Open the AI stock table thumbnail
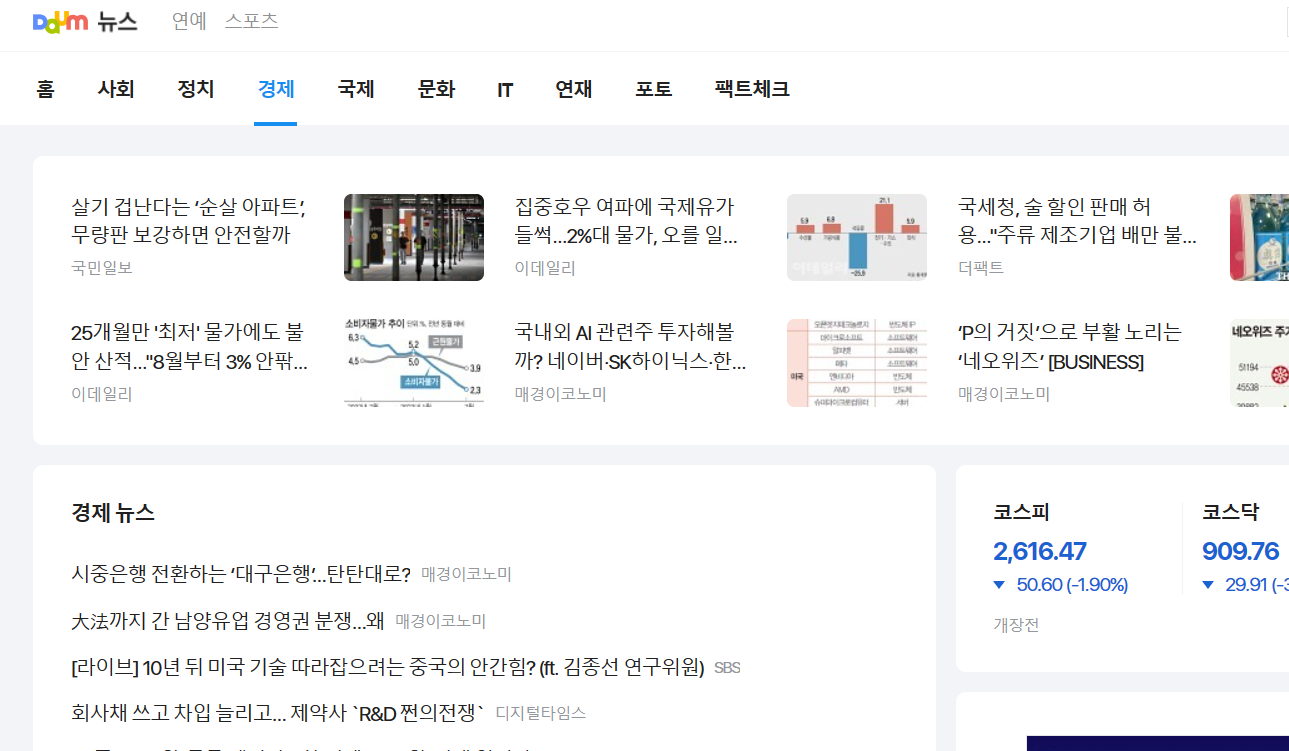Screen dimensions: 1289x751 857,363
